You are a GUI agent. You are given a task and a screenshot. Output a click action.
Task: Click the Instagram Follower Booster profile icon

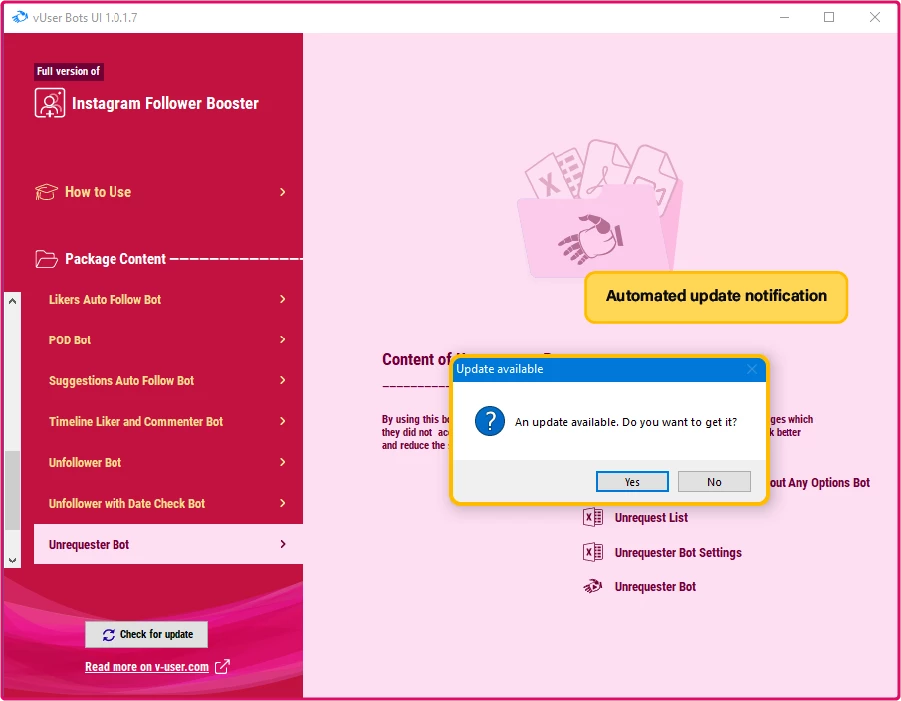pyautogui.click(x=49, y=103)
